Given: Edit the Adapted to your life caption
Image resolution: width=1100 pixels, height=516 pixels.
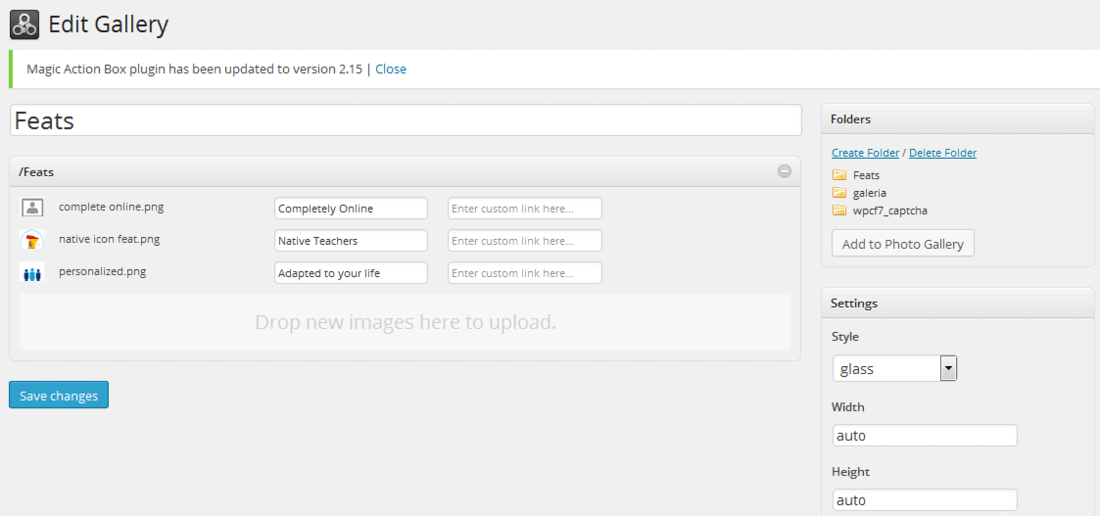Looking at the screenshot, I should click(x=351, y=273).
